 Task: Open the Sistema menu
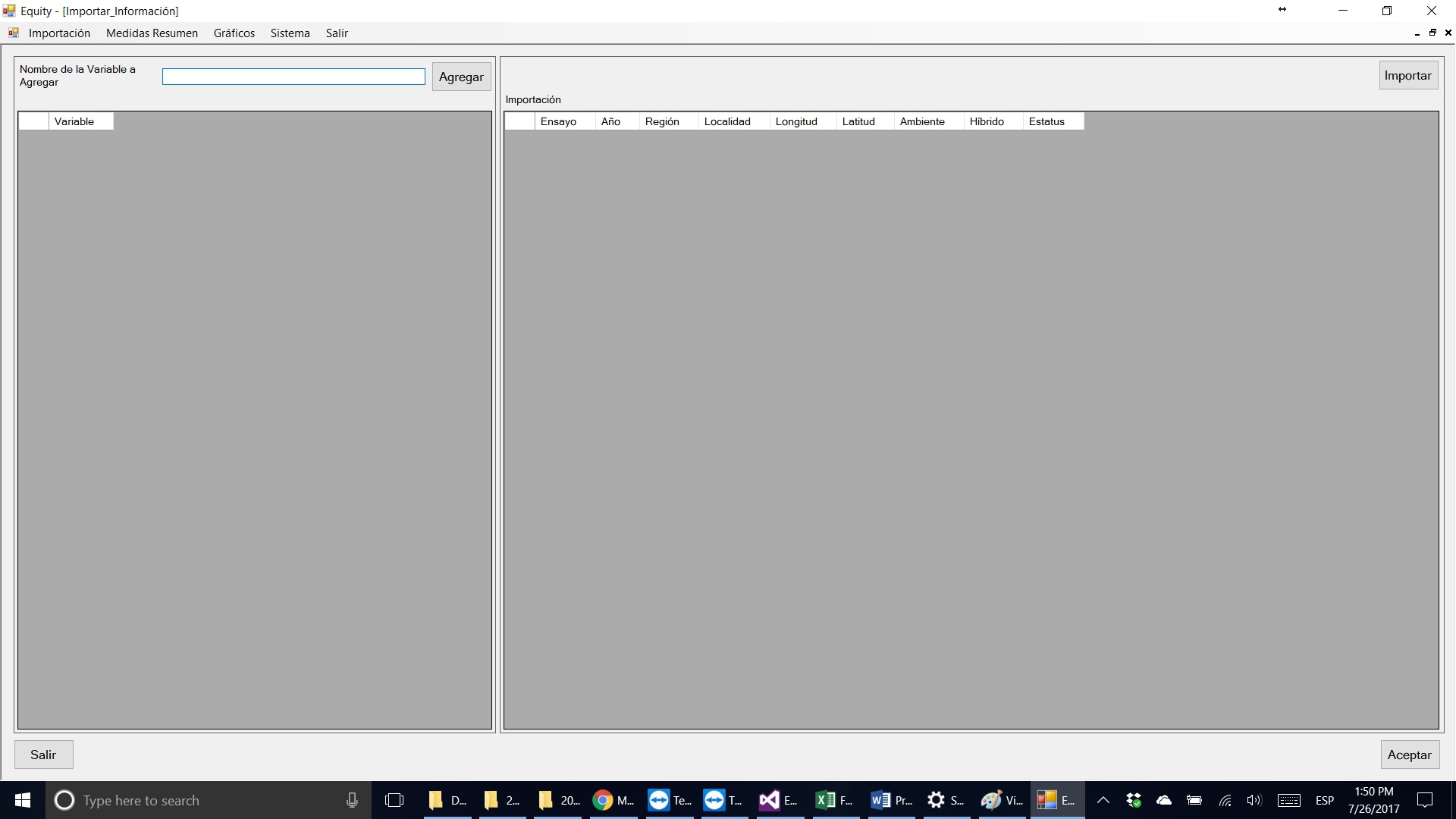point(290,33)
